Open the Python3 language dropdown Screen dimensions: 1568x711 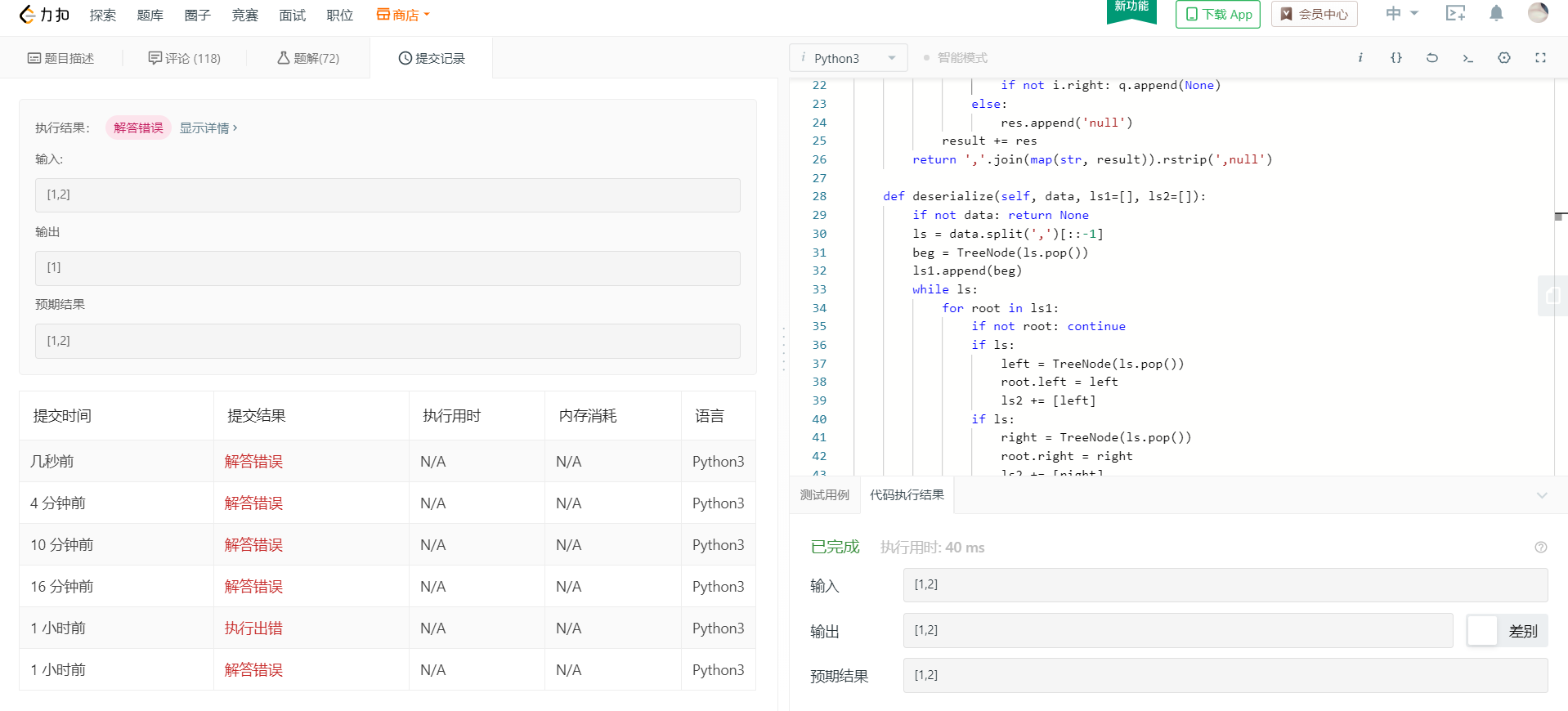(849, 58)
